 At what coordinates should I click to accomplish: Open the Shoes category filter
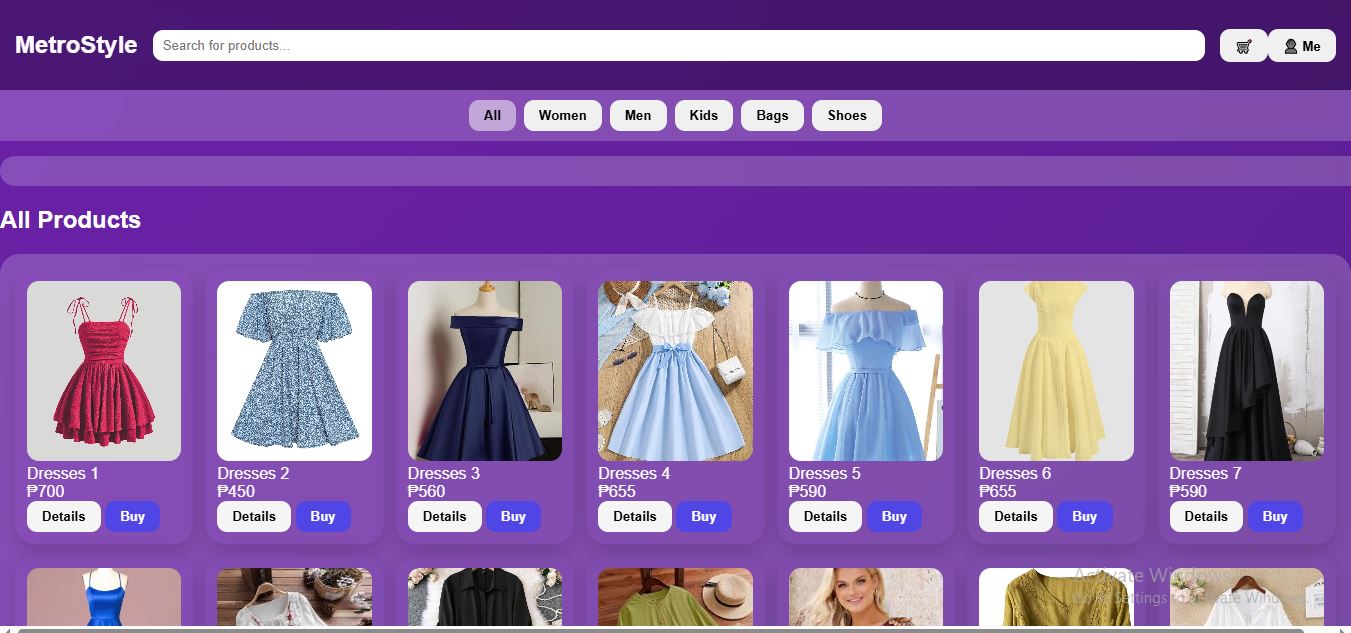click(x=846, y=115)
